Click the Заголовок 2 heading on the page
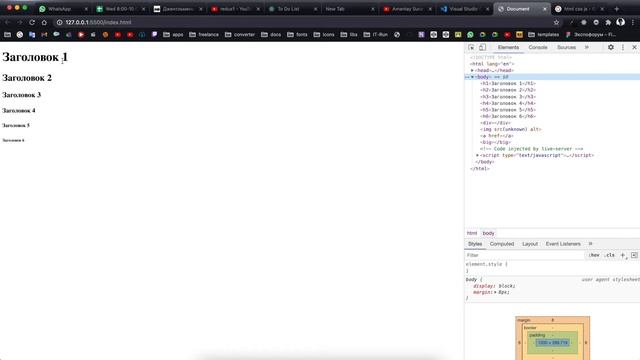The height and width of the screenshot is (360, 640). coord(27,78)
